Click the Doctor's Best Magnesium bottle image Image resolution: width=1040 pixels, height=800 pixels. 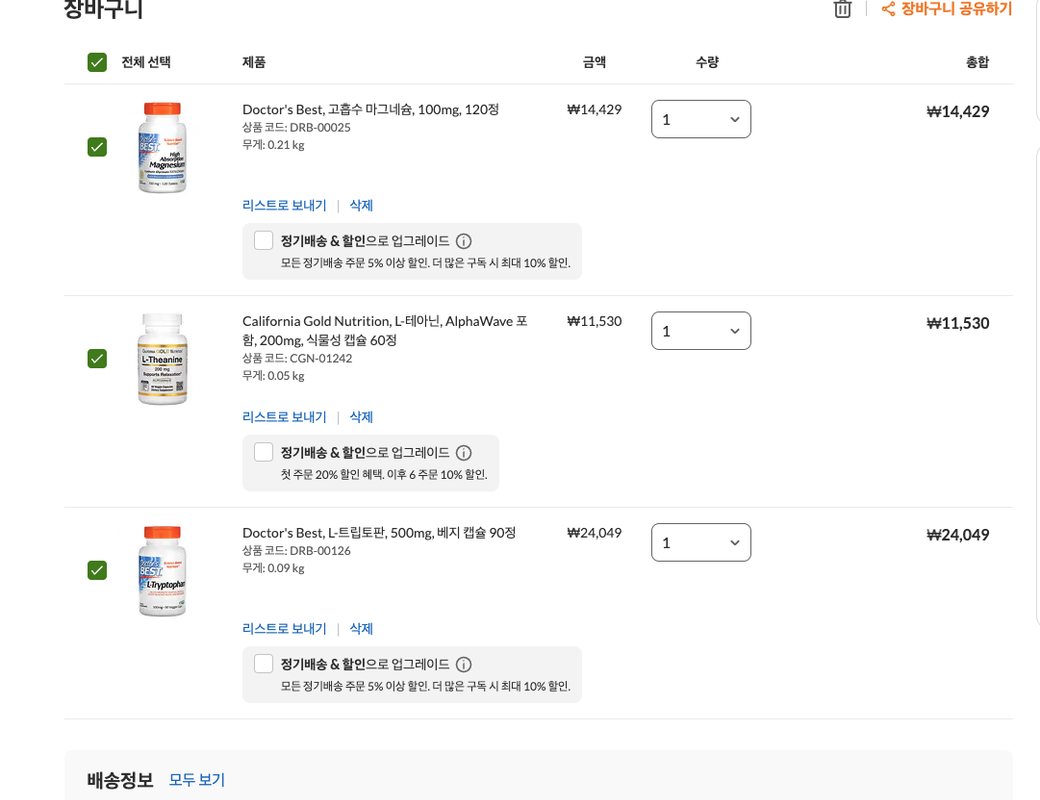coord(162,147)
